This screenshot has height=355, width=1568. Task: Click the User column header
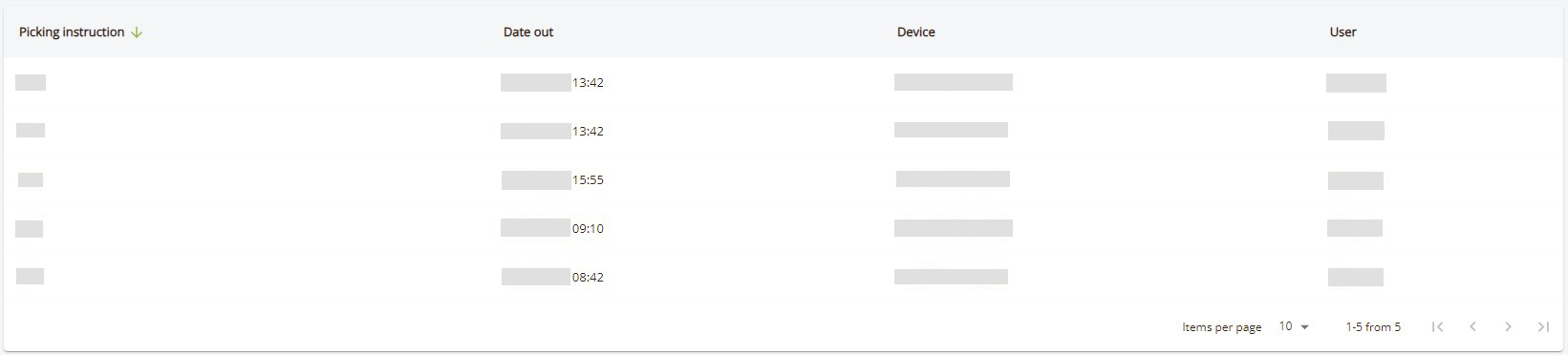1342,32
